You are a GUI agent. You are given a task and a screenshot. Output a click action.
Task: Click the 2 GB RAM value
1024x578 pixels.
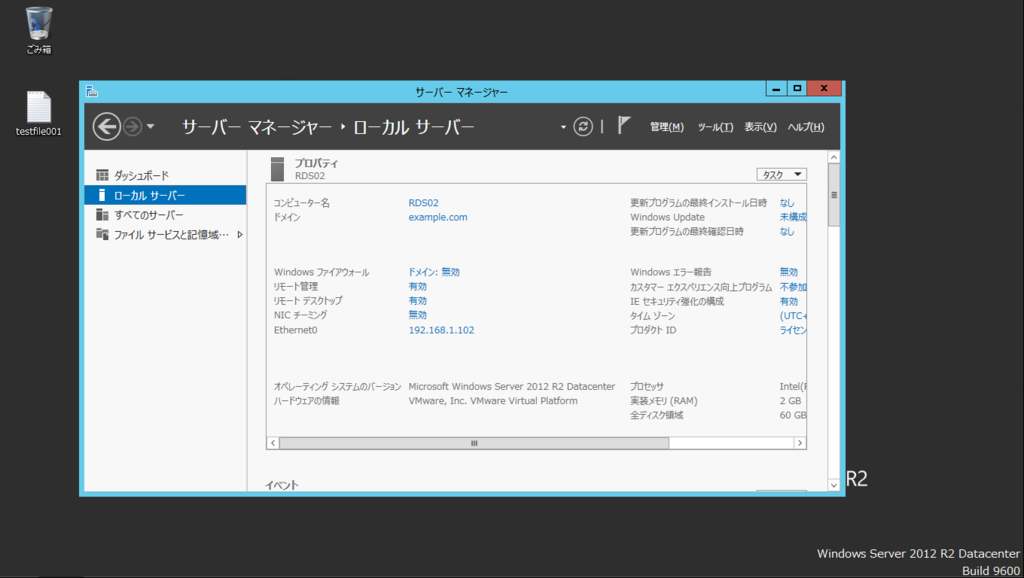(790, 400)
